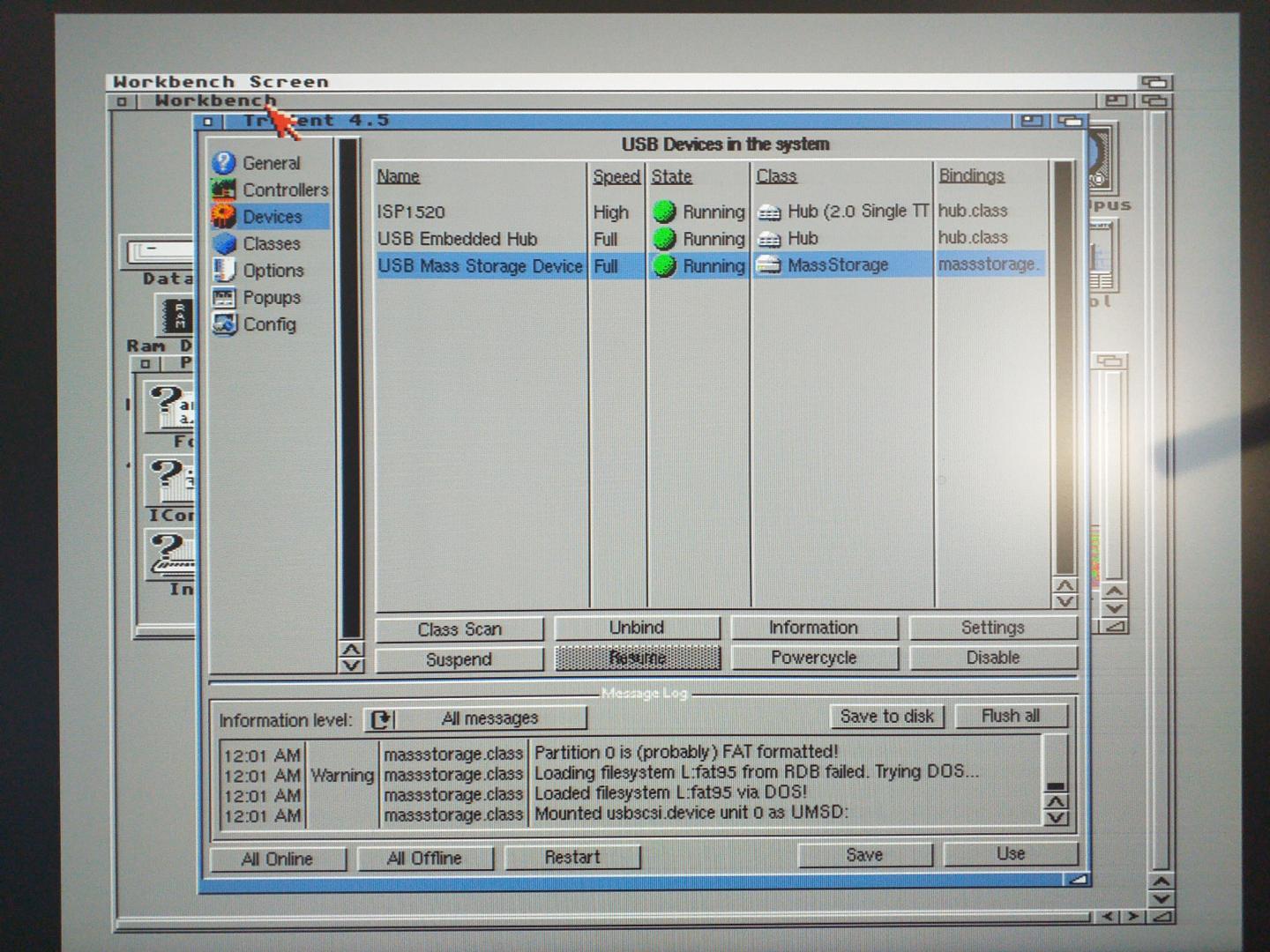Select the USB Embedded Hub entry
Viewport: 1270px width, 952px height.
click(457, 239)
